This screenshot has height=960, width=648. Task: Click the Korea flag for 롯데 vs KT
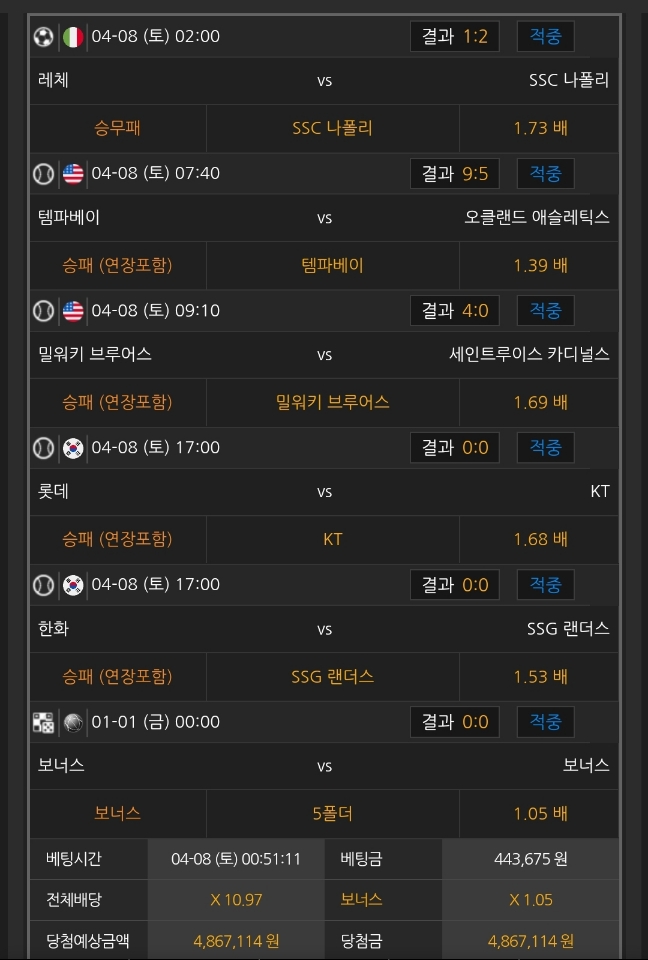[73, 448]
